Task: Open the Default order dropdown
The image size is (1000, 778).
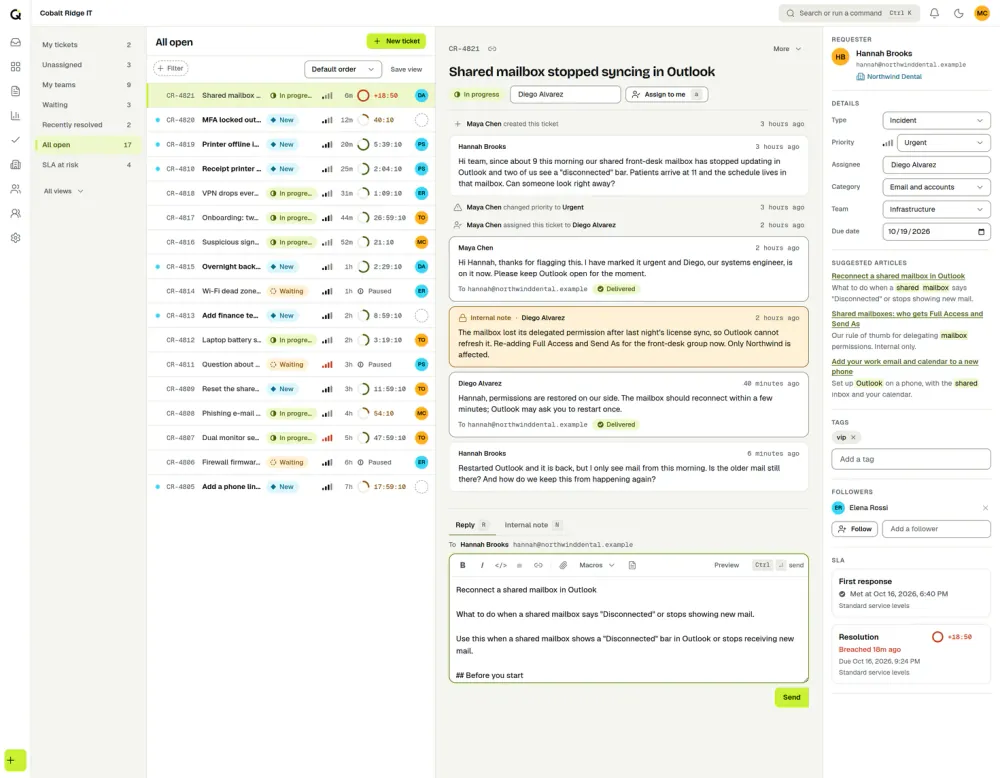Action: (x=342, y=69)
